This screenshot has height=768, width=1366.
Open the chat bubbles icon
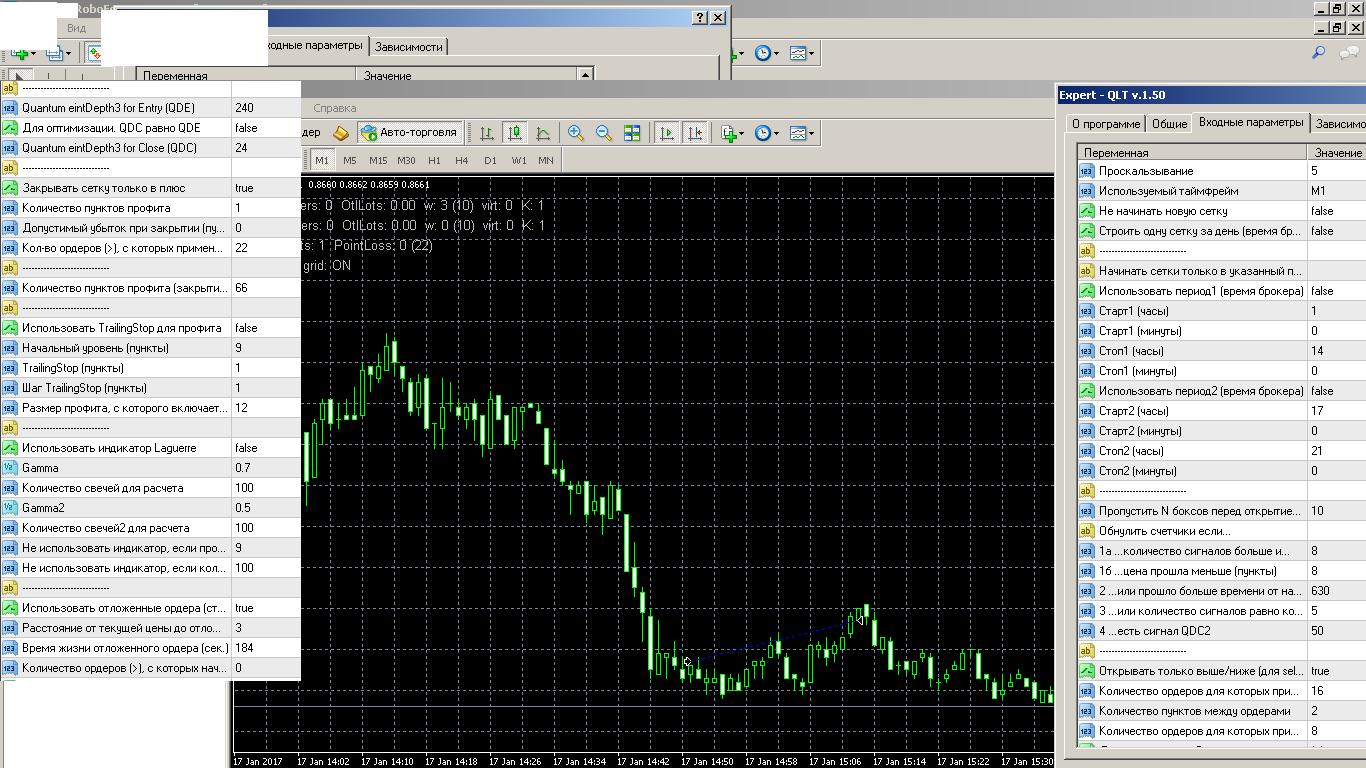click(1348, 53)
